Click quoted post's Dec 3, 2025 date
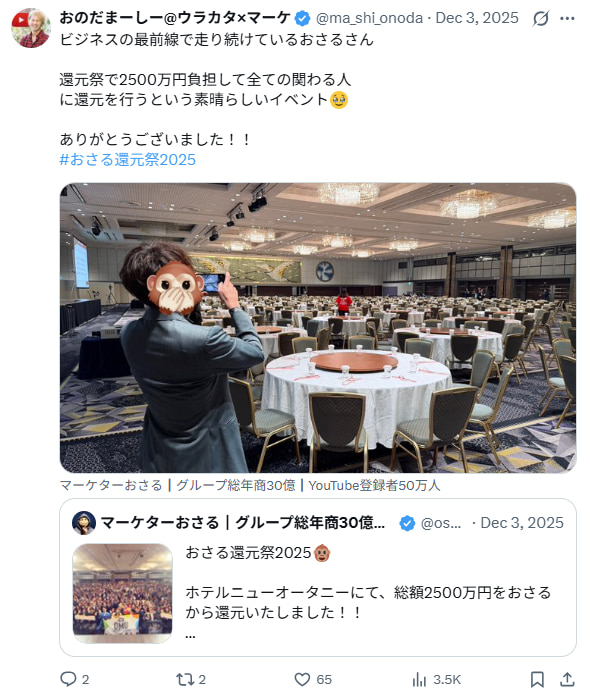 [522, 523]
